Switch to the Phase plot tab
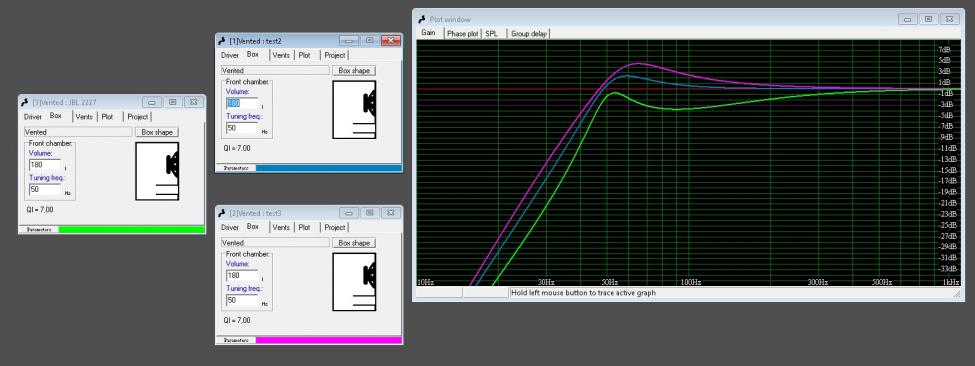This screenshot has height=366, width=975. tap(463, 34)
